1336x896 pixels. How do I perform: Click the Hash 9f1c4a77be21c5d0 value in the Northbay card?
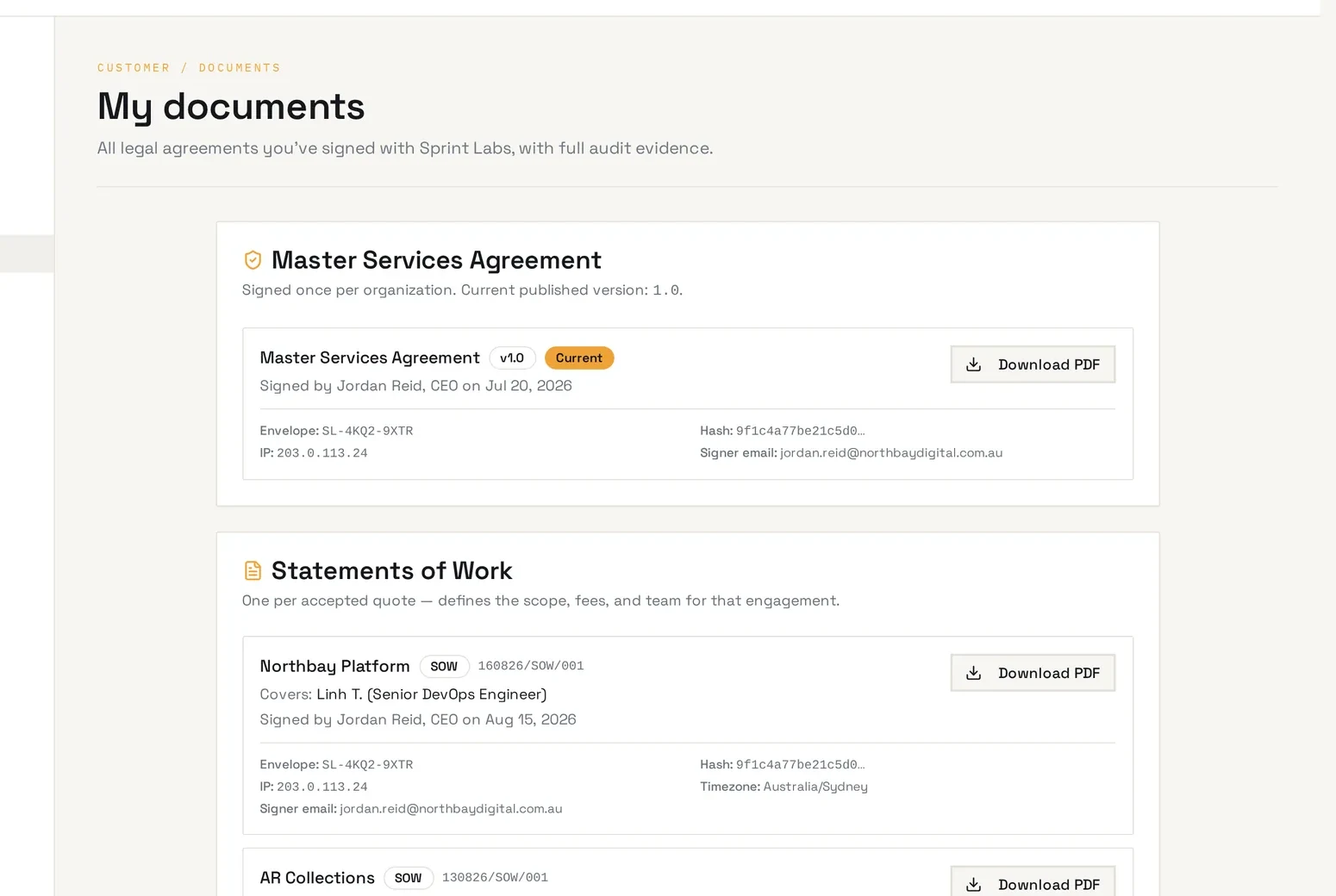coord(800,765)
